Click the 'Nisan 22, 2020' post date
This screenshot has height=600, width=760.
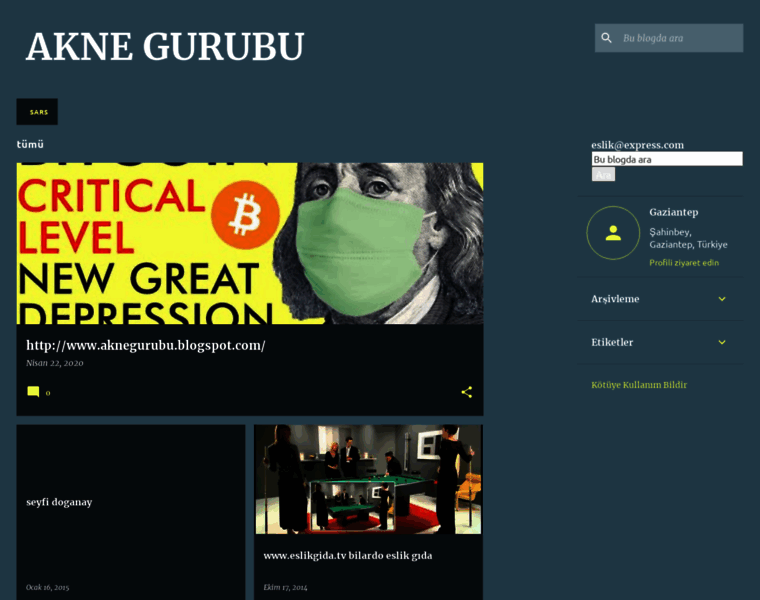point(55,363)
